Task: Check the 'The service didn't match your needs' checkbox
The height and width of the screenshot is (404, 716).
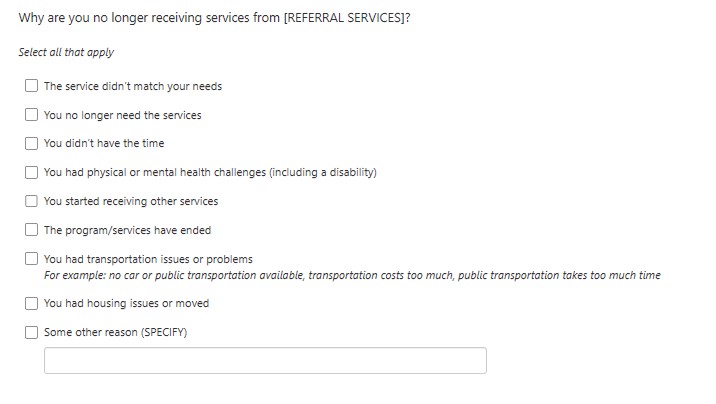Action: tap(32, 86)
